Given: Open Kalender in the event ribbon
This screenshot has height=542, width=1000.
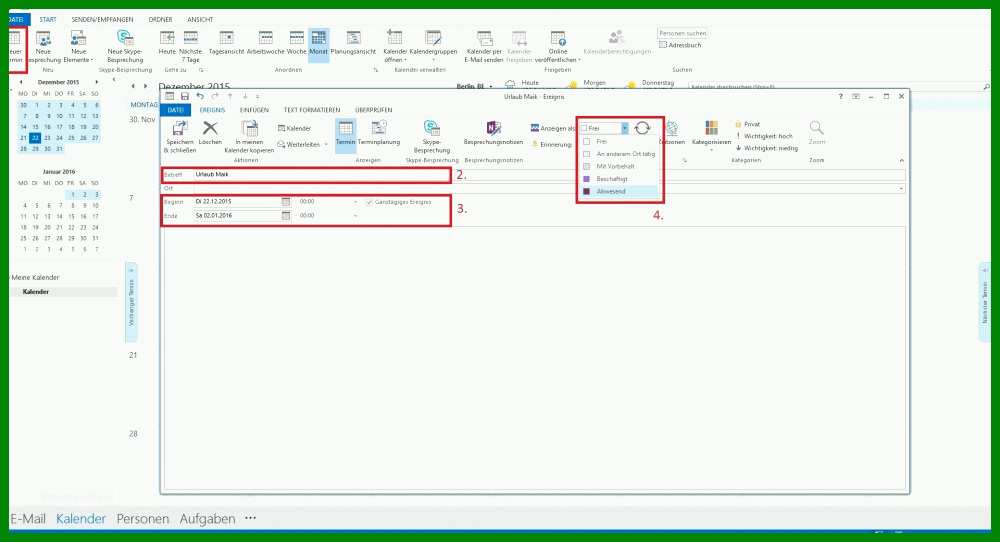Looking at the screenshot, I should (294, 128).
